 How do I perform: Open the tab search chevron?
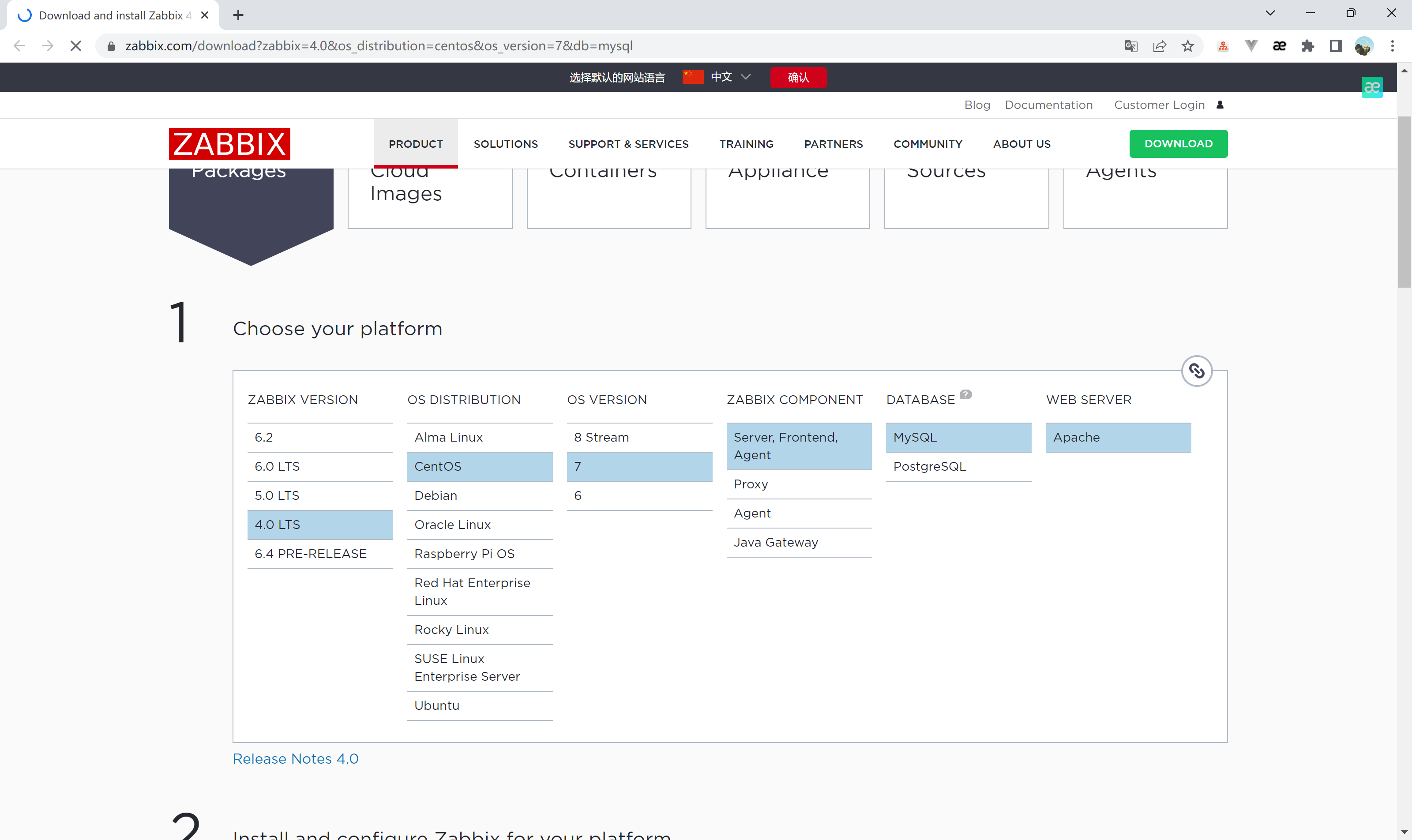coord(1270,13)
